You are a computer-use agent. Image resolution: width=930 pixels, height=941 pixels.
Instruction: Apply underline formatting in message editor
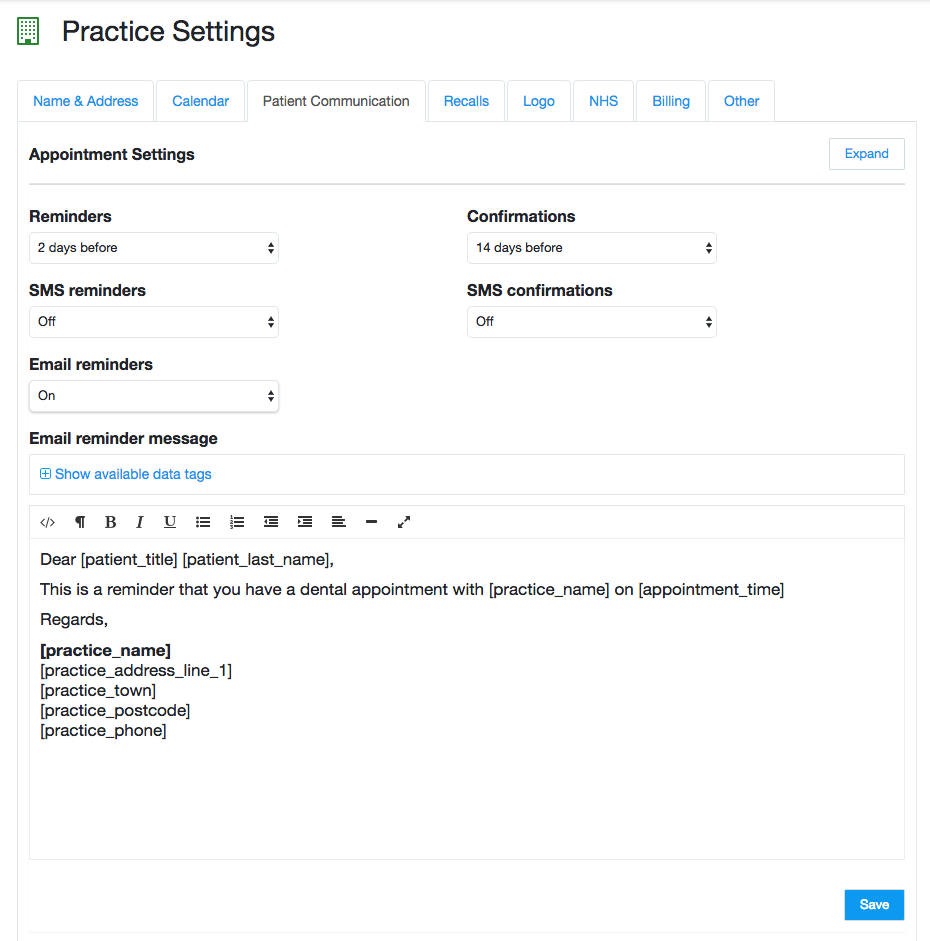(170, 522)
